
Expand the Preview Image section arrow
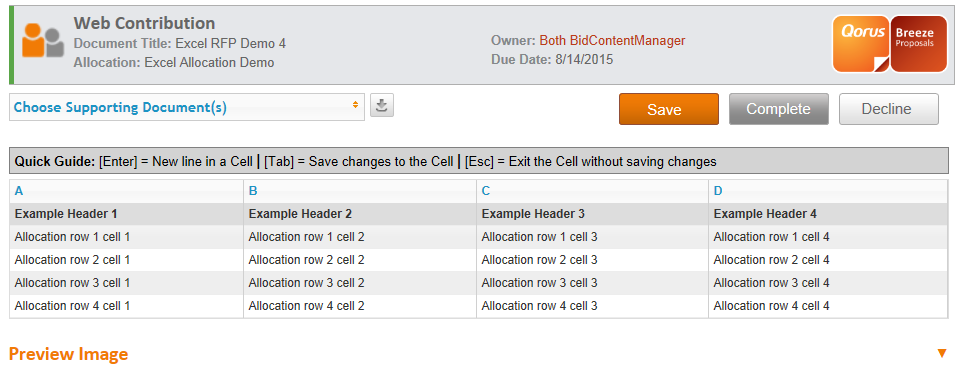pos(942,353)
